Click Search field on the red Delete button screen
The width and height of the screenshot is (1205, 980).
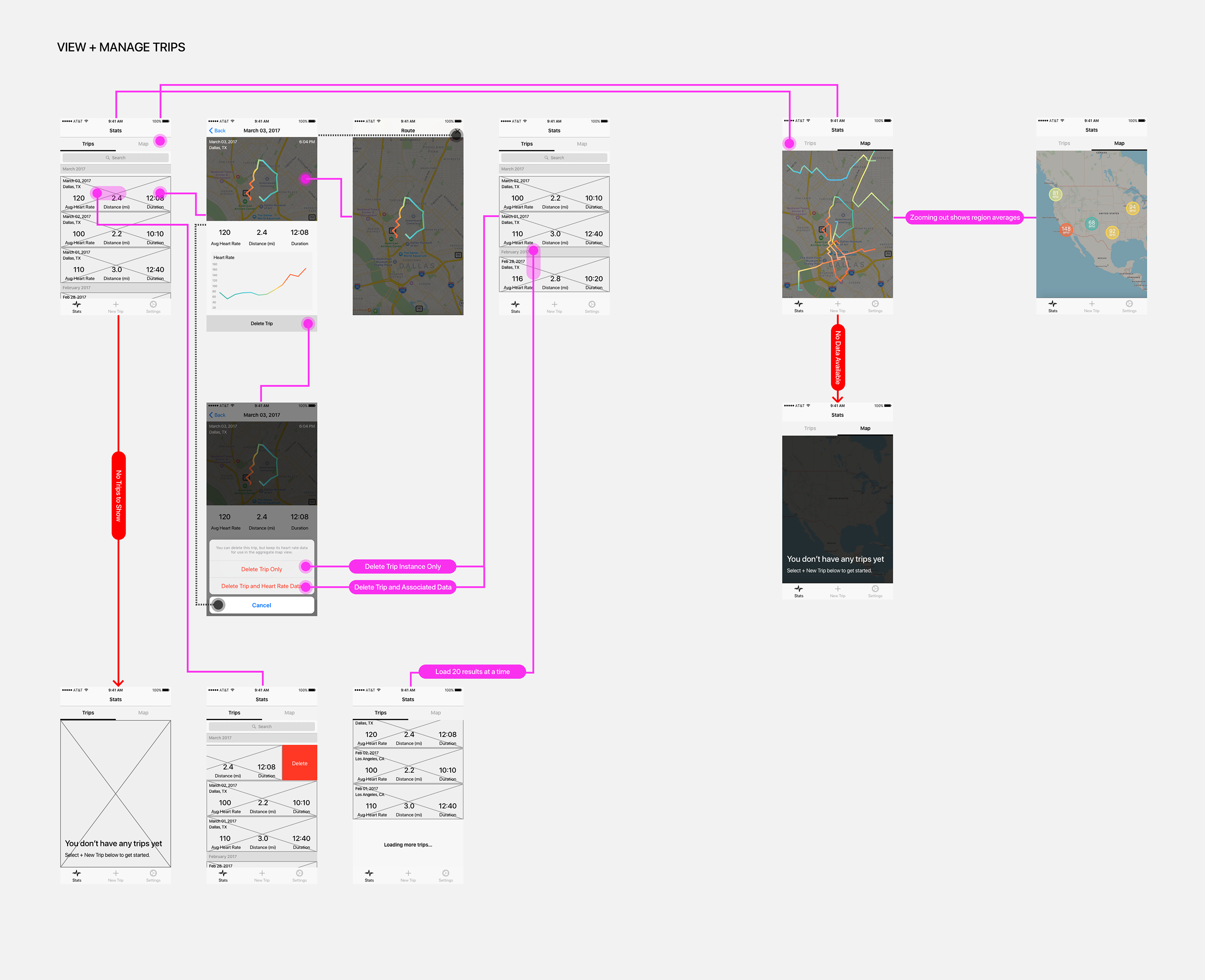[261, 727]
